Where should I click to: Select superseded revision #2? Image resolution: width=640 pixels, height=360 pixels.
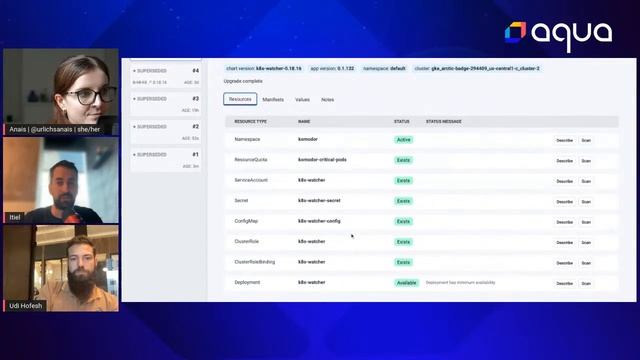(x=166, y=132)
